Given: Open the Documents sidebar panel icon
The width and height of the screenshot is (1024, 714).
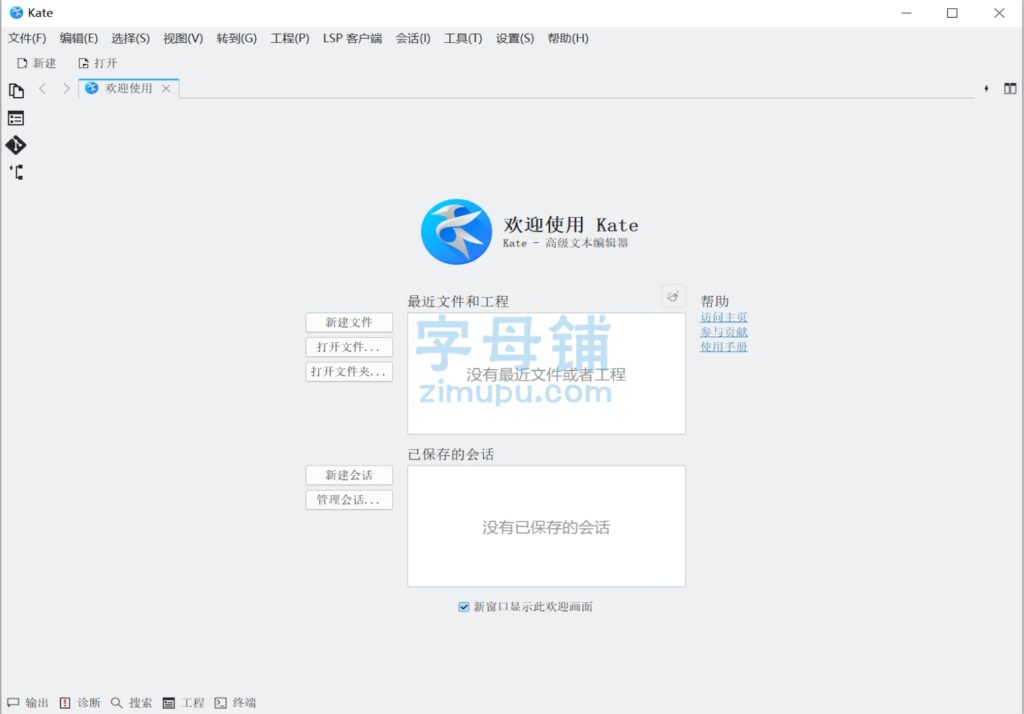Looking at the screenshot, I should tap(16, 91).
